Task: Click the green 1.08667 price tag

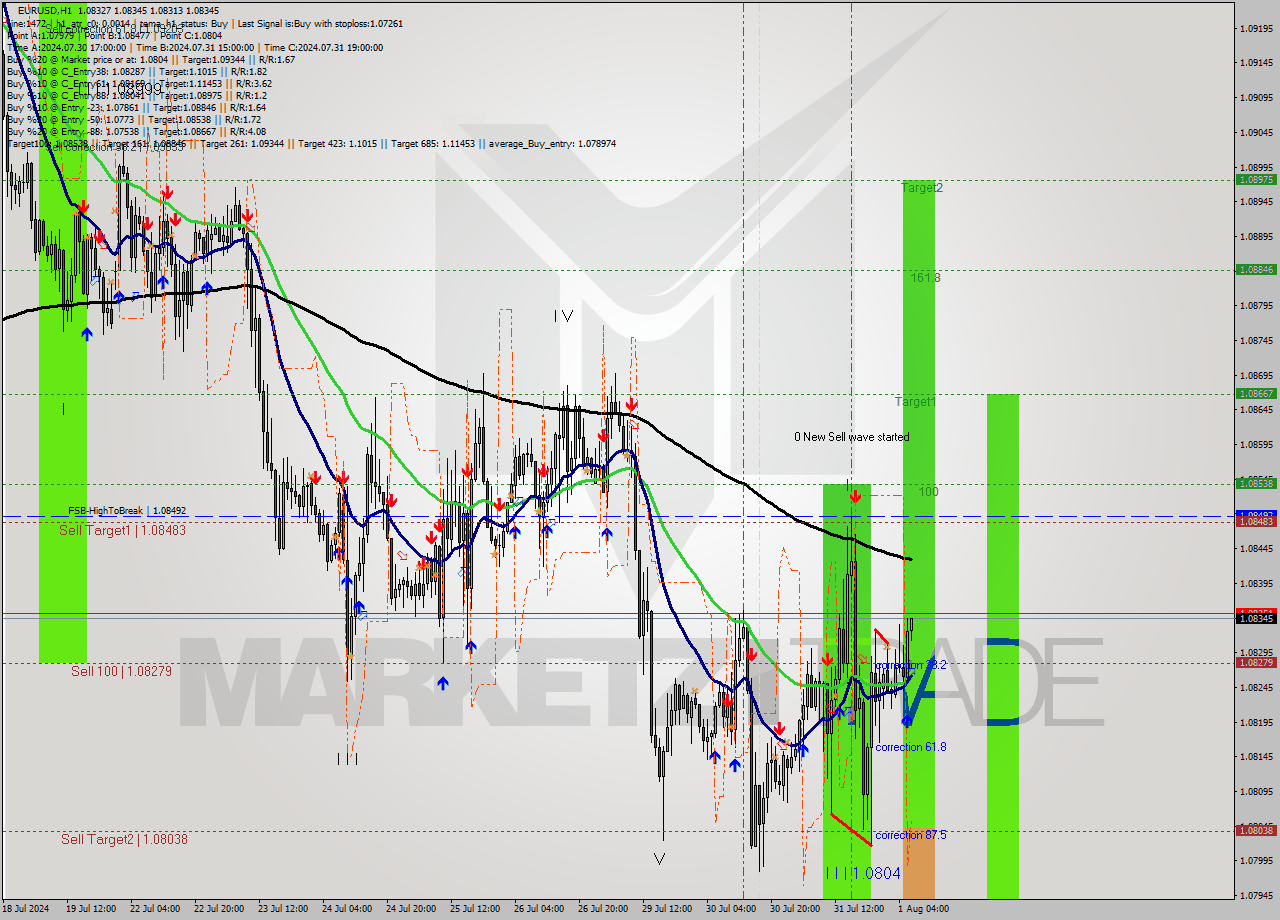Action: (x=1256, y=393)
